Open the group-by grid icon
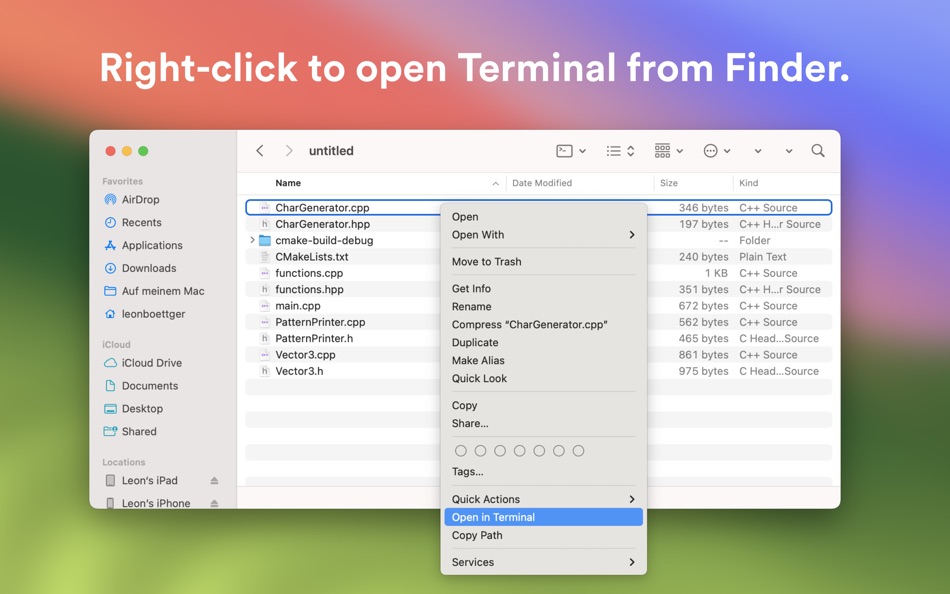 (662, 150)
